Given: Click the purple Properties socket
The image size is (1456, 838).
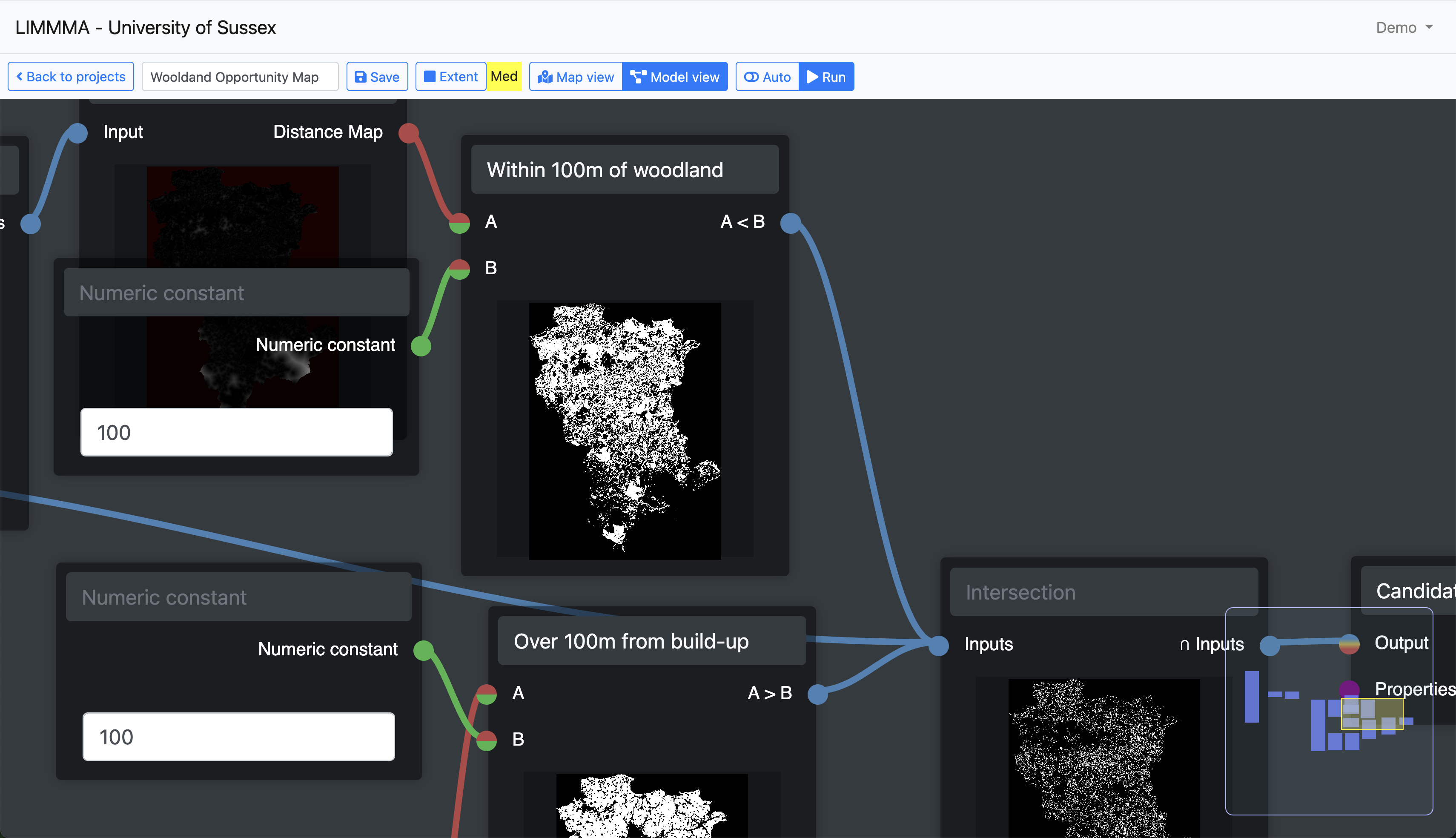Looking at the screenshot, I should pyautogui.click(x=1349, y=689).
